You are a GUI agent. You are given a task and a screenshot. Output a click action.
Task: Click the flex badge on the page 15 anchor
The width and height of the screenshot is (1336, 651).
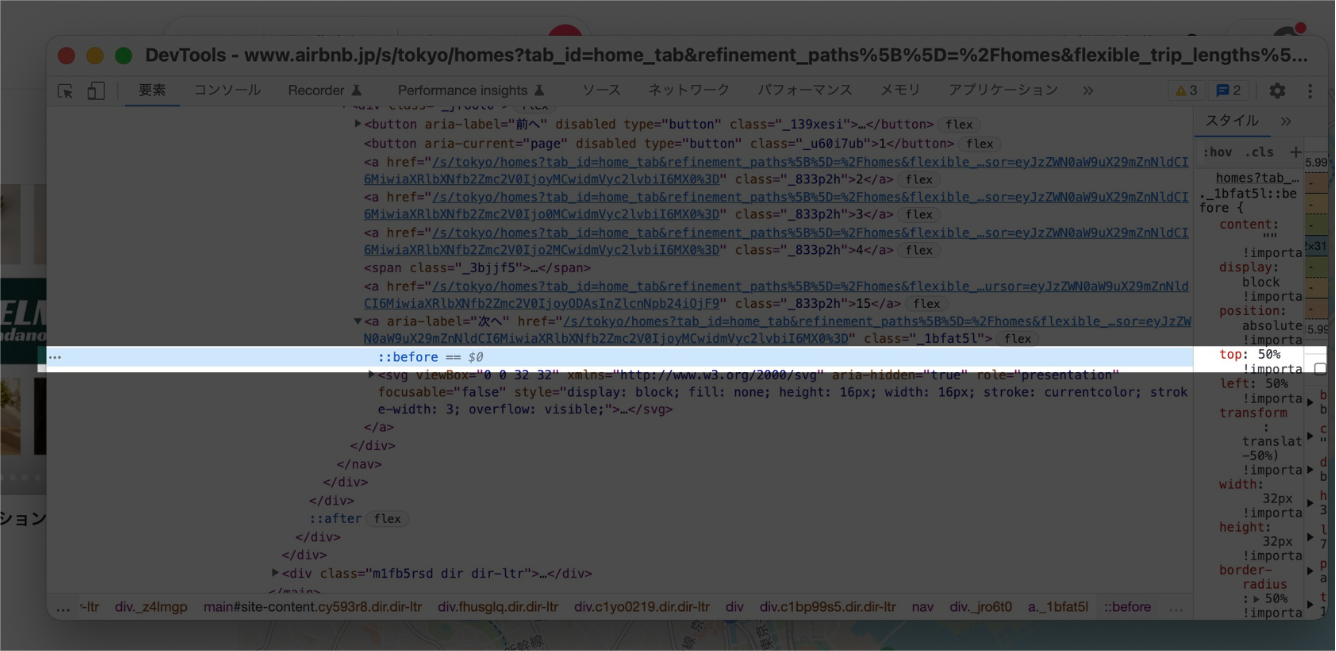pos(927,304)
